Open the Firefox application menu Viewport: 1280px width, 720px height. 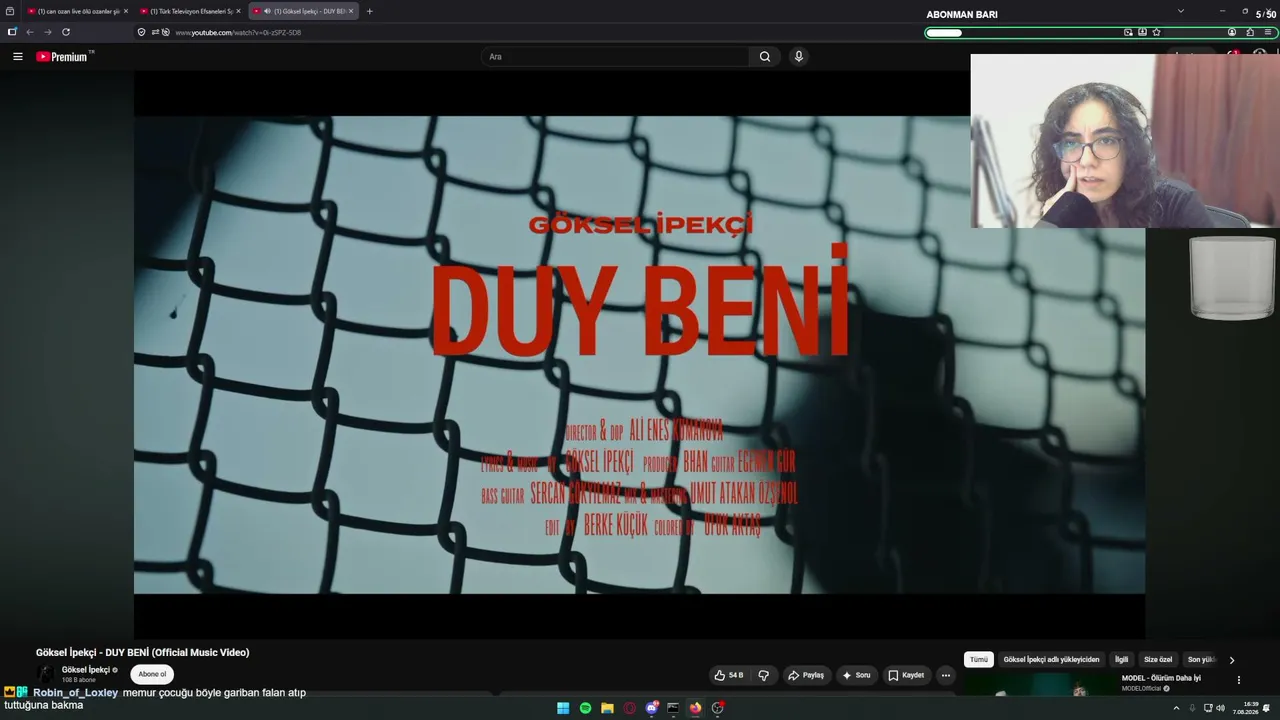[x=1268, y=32]
